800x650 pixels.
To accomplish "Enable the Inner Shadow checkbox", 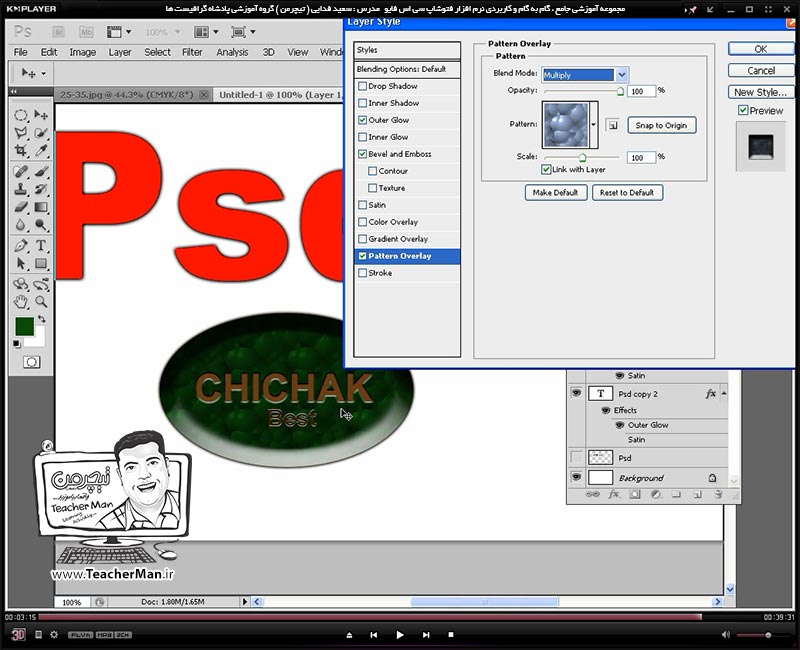I will point(362,103).
